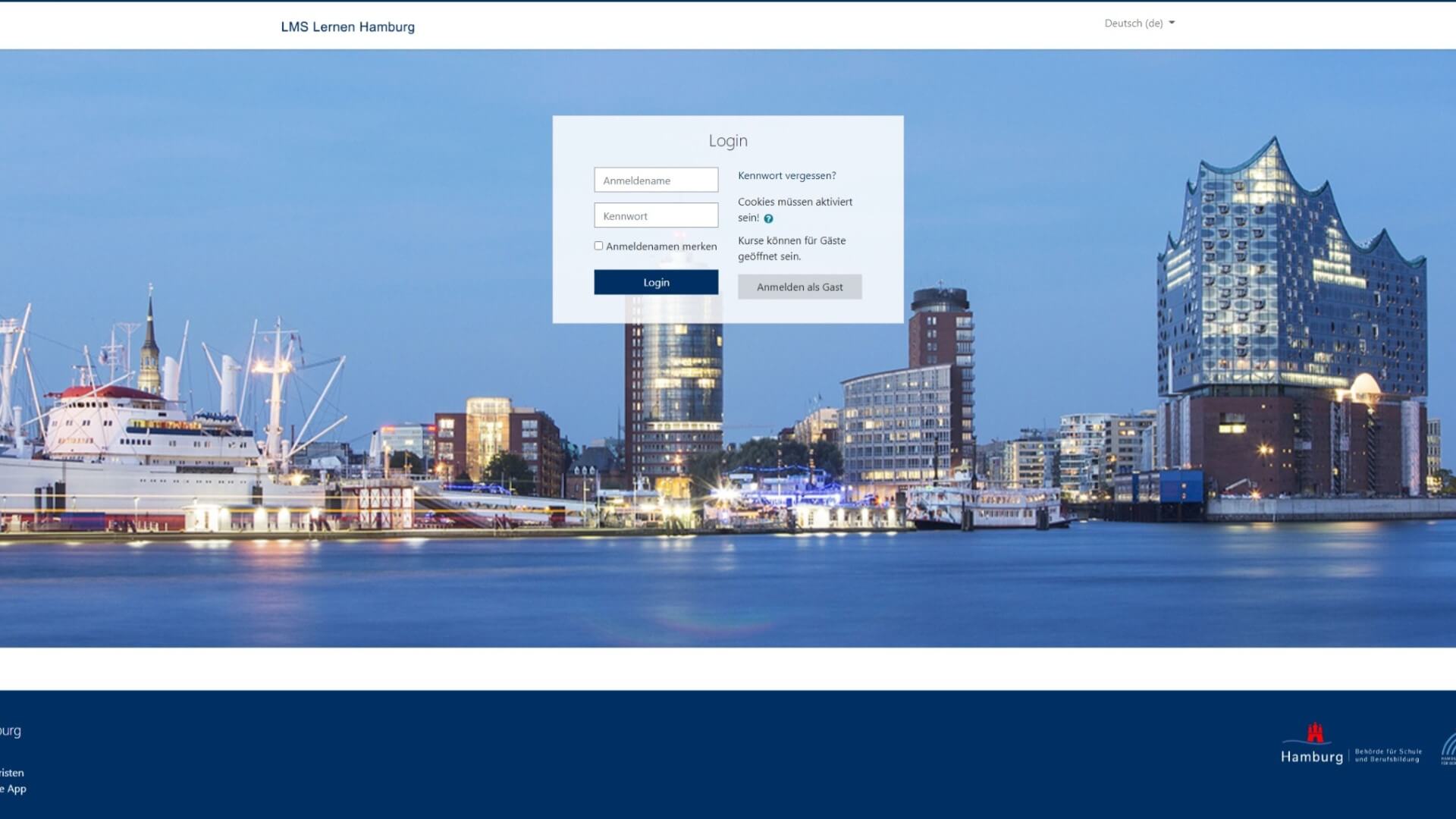Click the cookies help question mark icon
The width and height of the screenshot is (1456, 819).
pos(768,218)
